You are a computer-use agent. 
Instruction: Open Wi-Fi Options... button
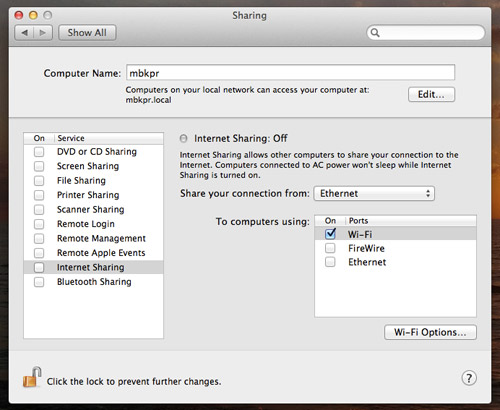point(430,332)
